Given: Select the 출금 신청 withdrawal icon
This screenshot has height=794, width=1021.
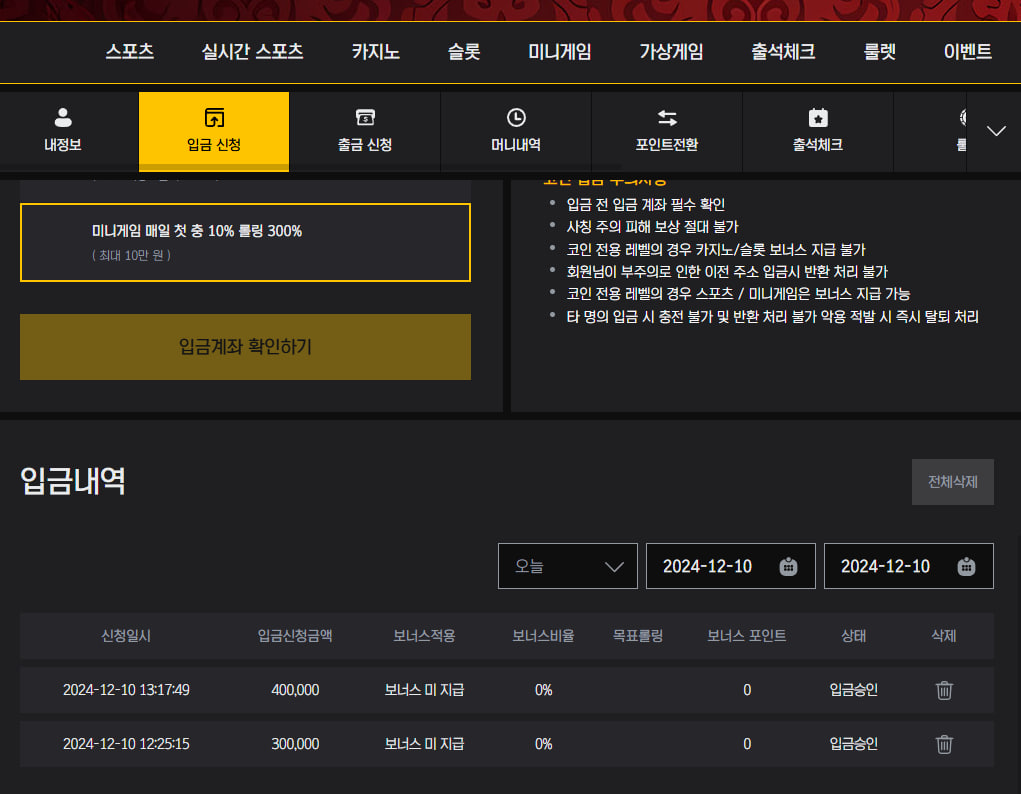Looking at the screenshot, I should 365,117.
